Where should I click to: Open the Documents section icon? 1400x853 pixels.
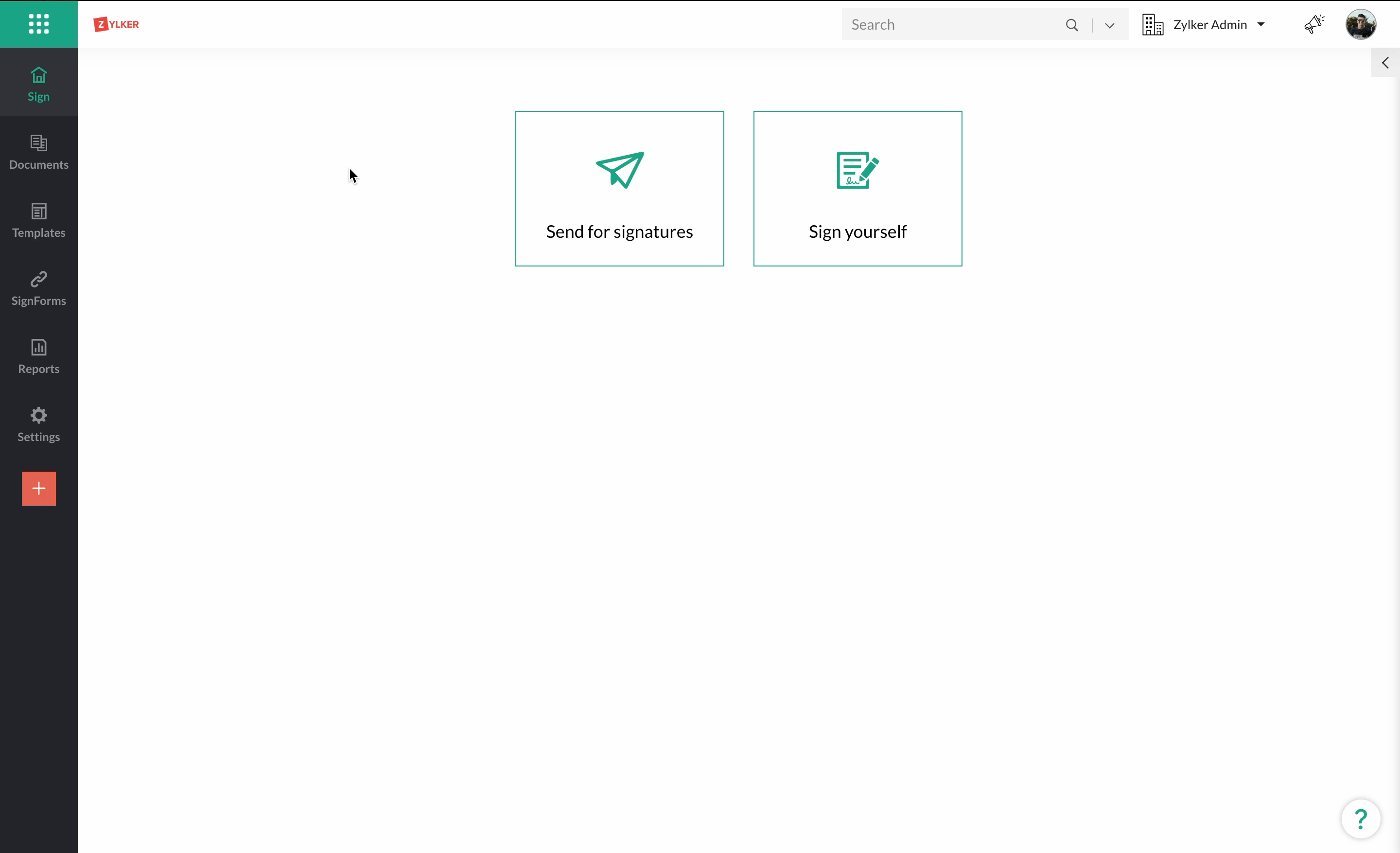[38, 142]
